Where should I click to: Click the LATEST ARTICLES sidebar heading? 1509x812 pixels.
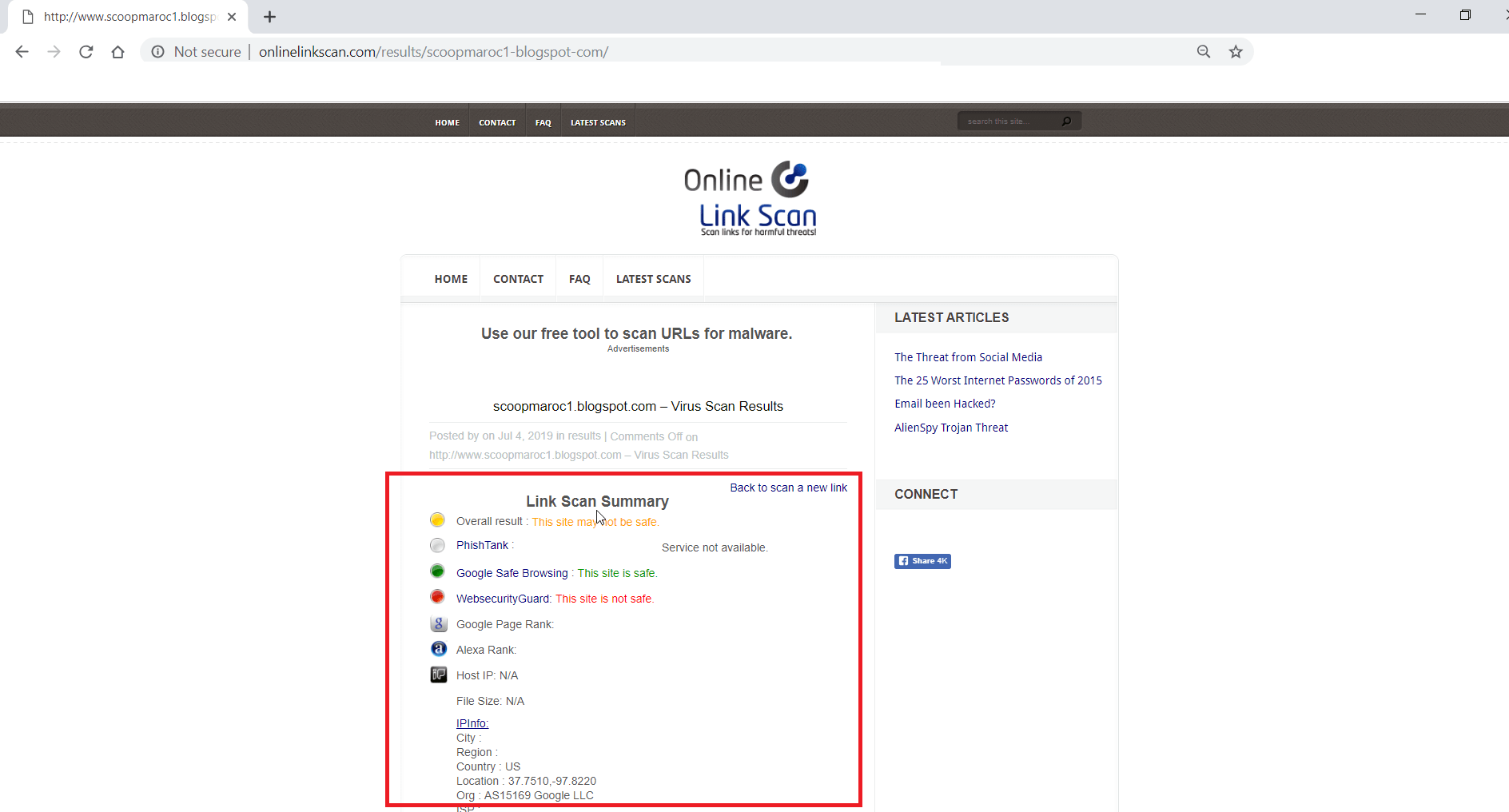tap(951, 317)
